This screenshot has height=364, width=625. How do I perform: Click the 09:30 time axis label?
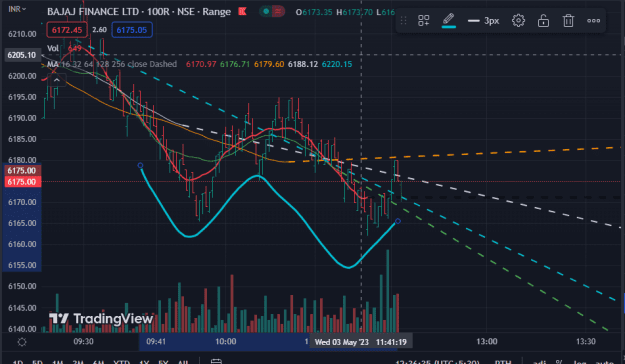pos(83,341)
